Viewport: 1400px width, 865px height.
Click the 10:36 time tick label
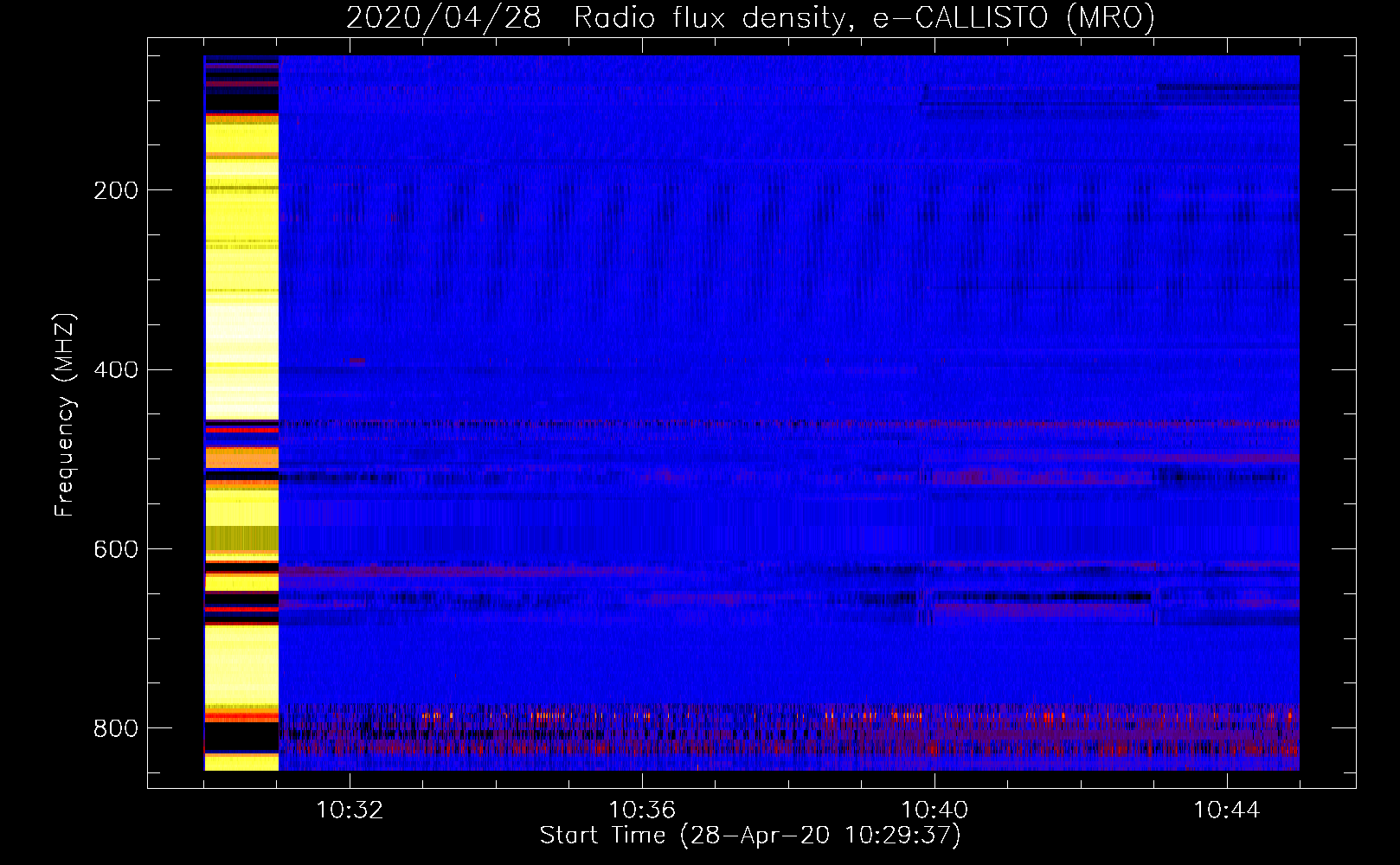tap(642, 811)
